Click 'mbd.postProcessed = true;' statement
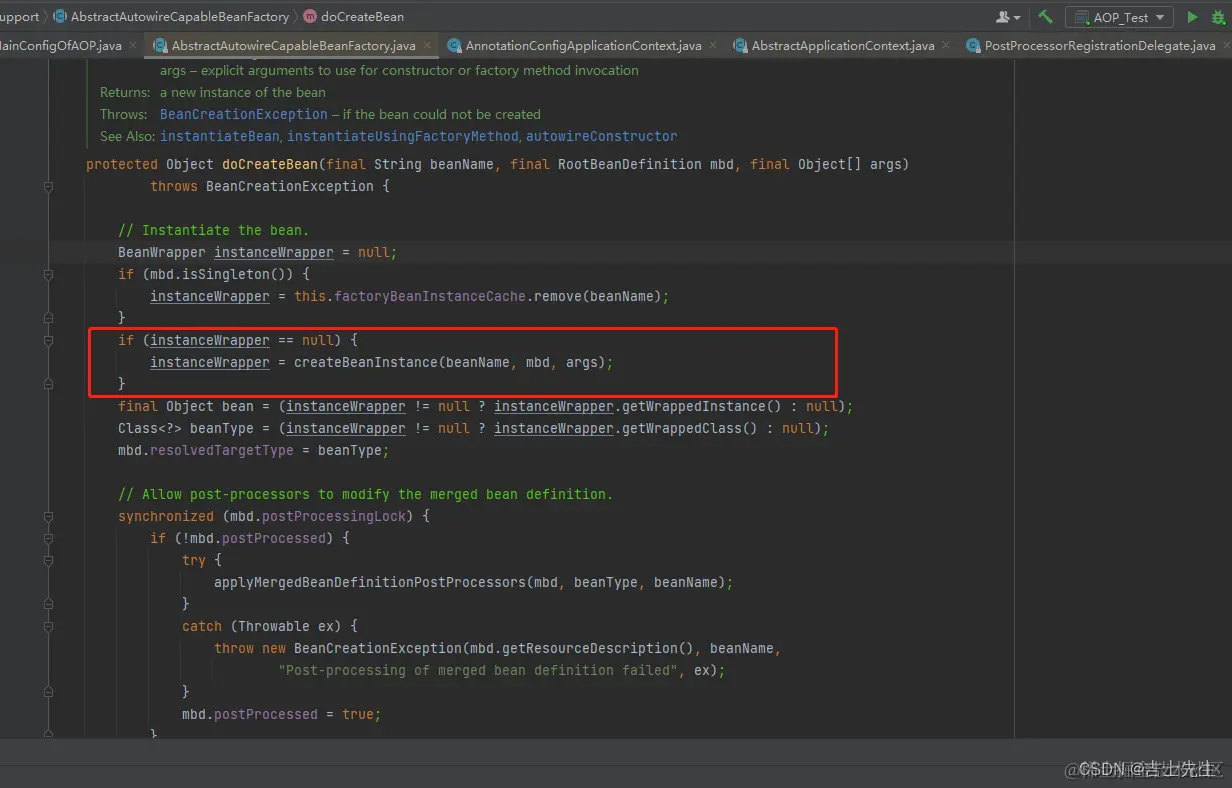The width and height of the screenshot is (1232, 788). [282, 714]
